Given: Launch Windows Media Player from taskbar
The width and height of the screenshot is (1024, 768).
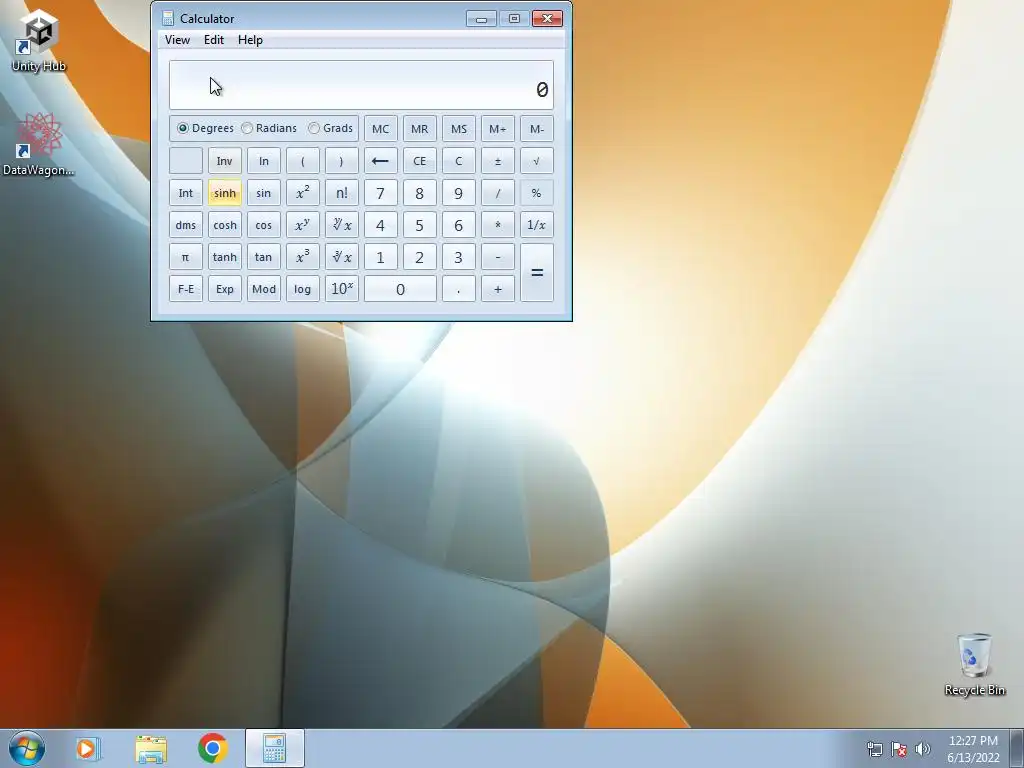Looking at the screenshot, I should point(88,748).
